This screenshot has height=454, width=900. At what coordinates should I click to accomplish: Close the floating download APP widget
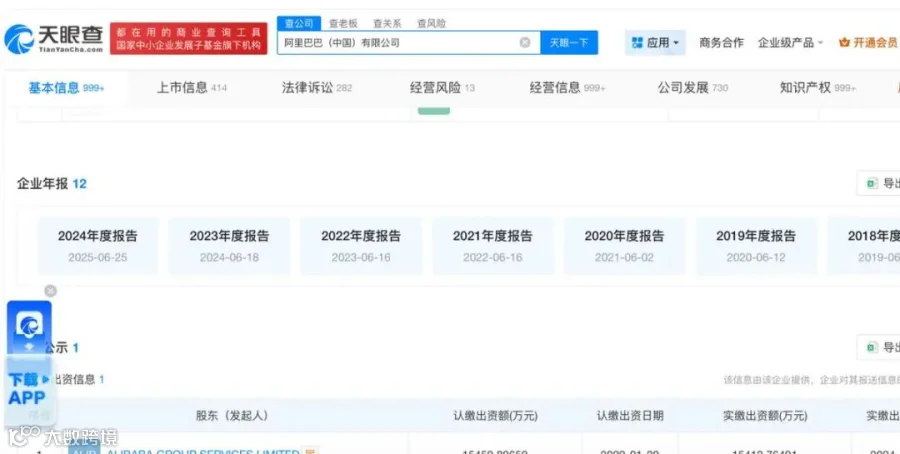51,291
